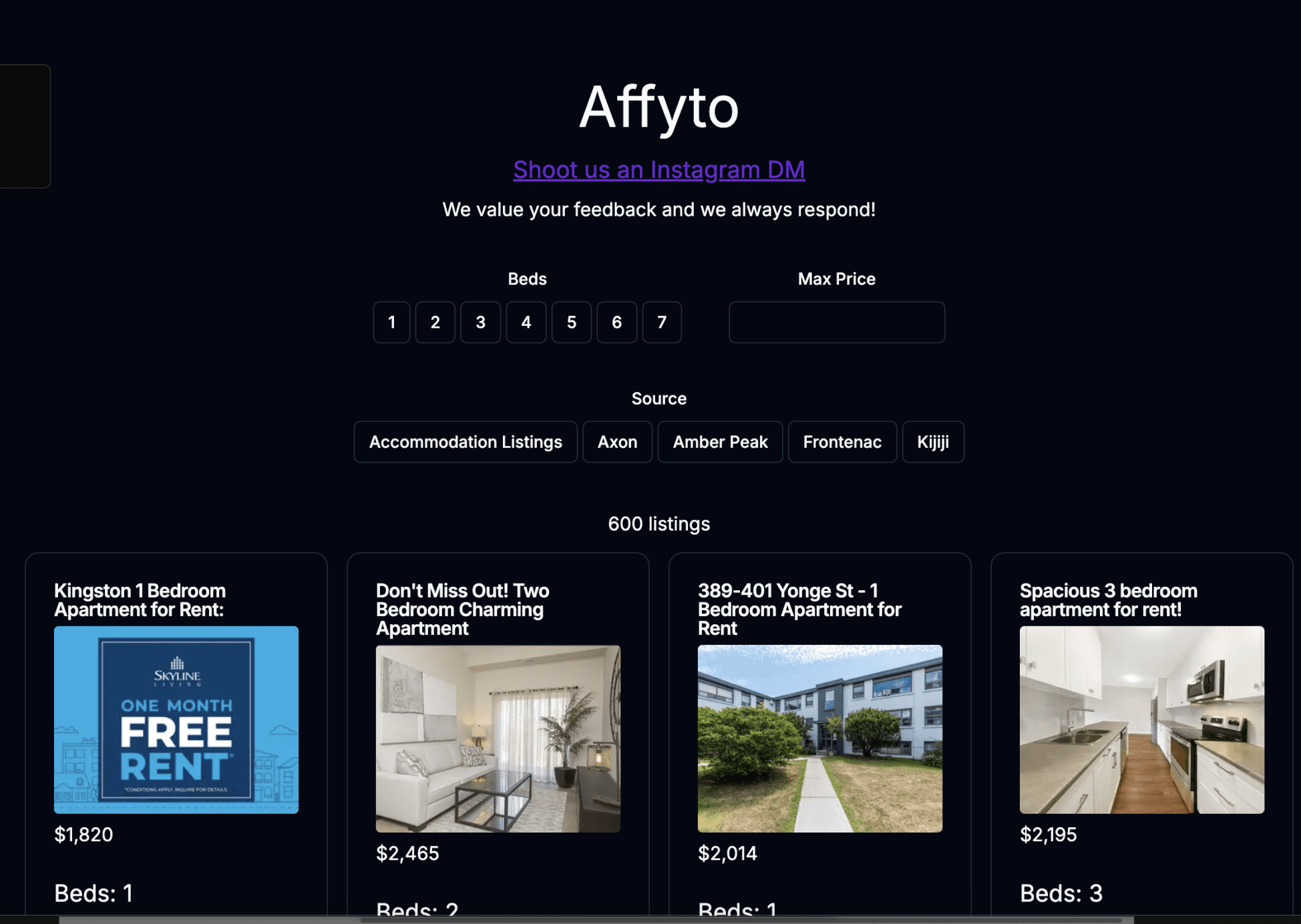Filter listings by 4 beds
Screen dimensions: 1301x924
coord(526,322)
